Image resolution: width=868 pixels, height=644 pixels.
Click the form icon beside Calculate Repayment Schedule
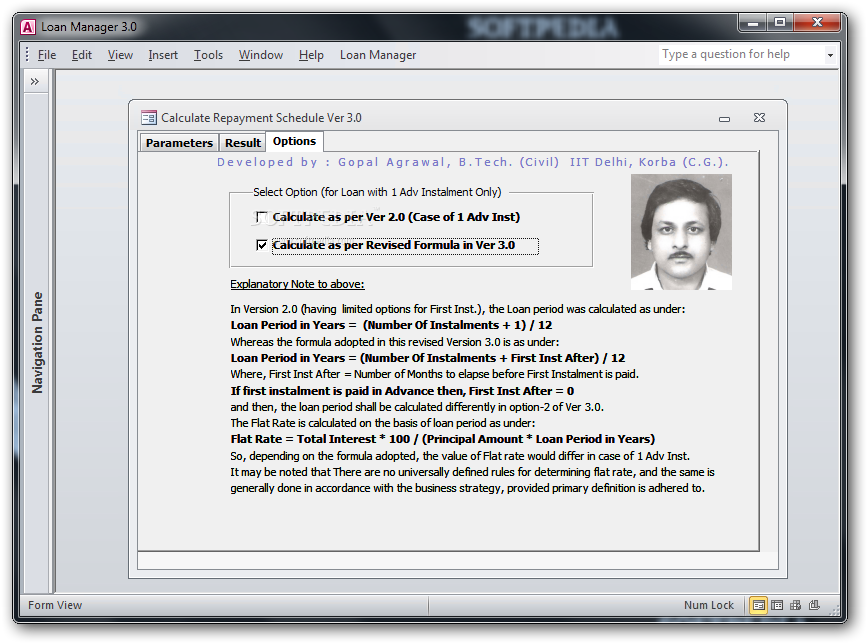[x=149, y=117]
